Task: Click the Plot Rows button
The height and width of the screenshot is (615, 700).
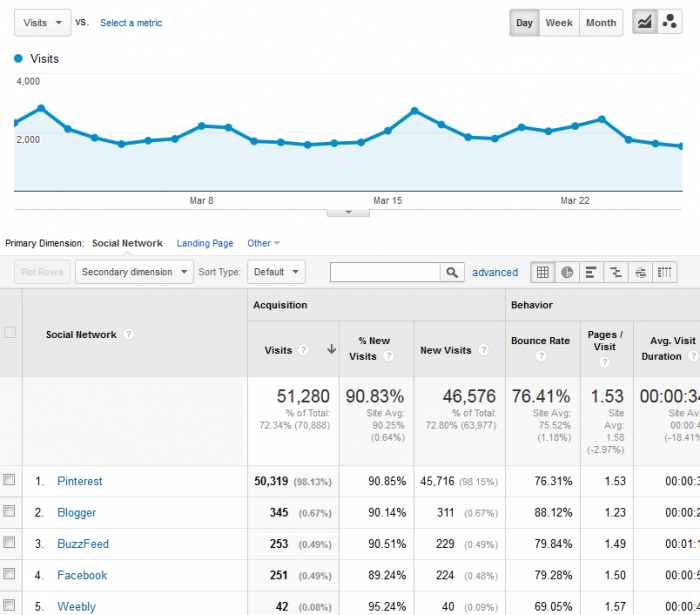Action: pos(42,272)
